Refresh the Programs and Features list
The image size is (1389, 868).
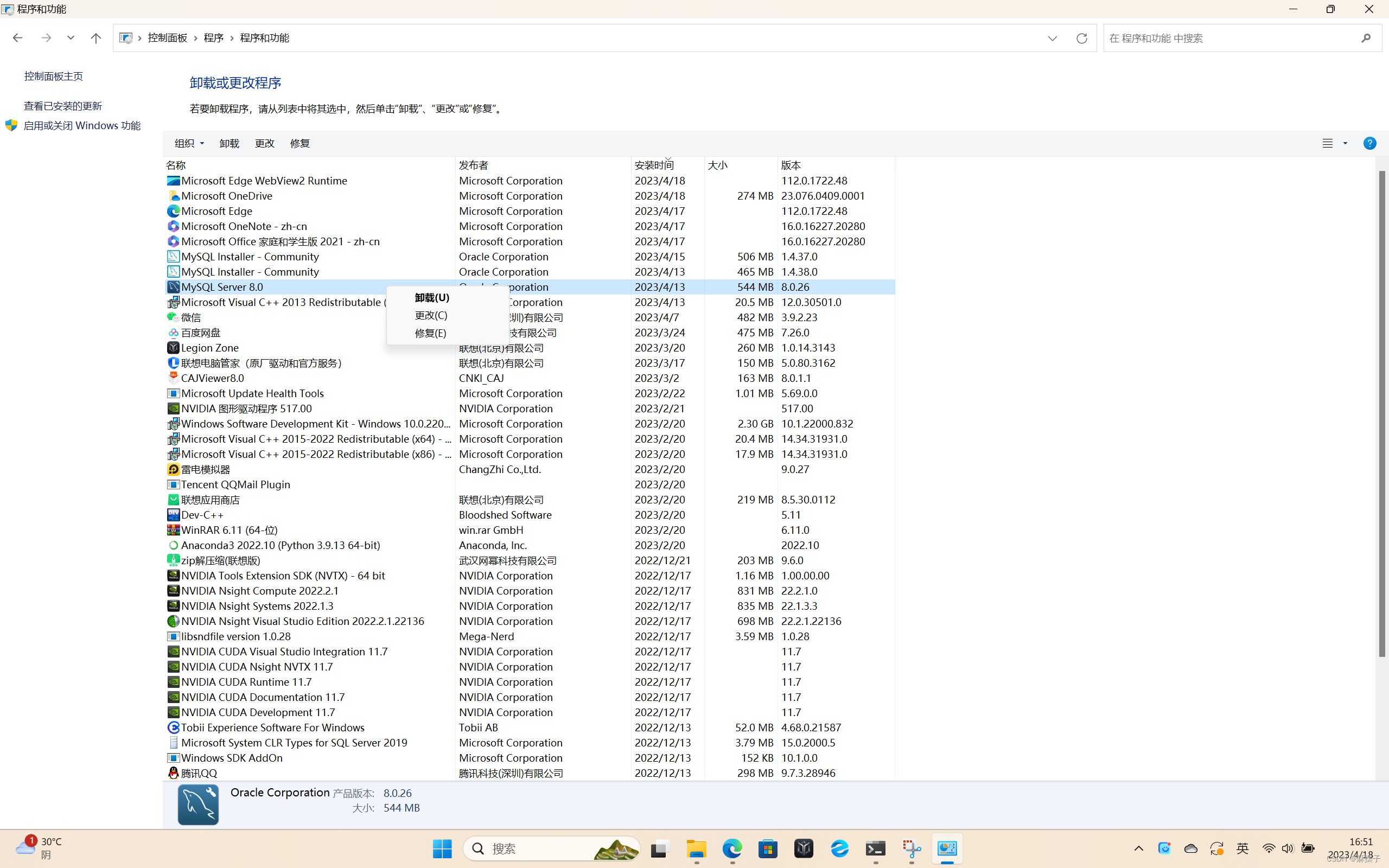tap(1081, 39)
